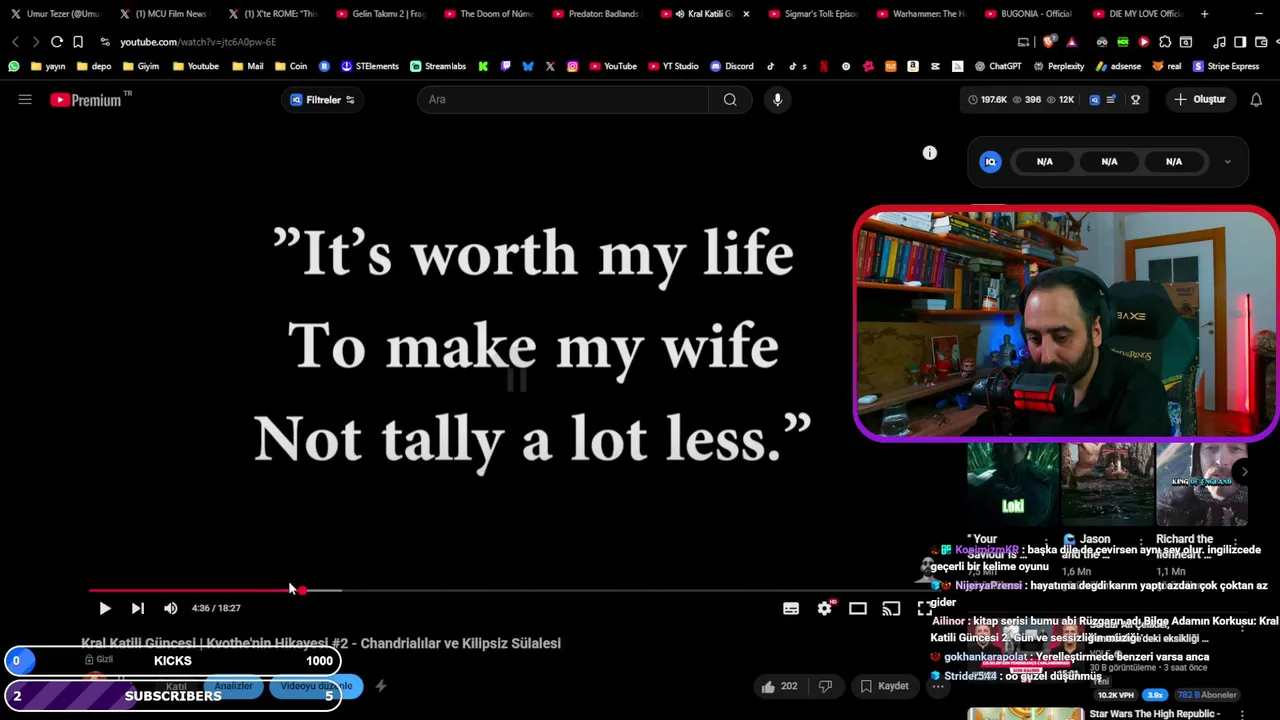Screen dimensions: 1280x720
Task: Open the Coin bookmark folder
Action: click(290, 66)
